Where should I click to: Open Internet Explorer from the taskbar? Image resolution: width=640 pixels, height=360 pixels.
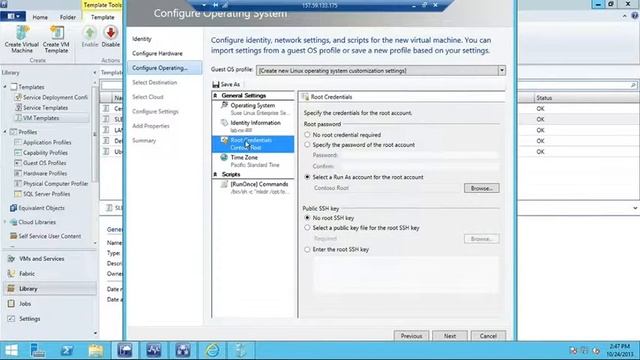(212, 351)
